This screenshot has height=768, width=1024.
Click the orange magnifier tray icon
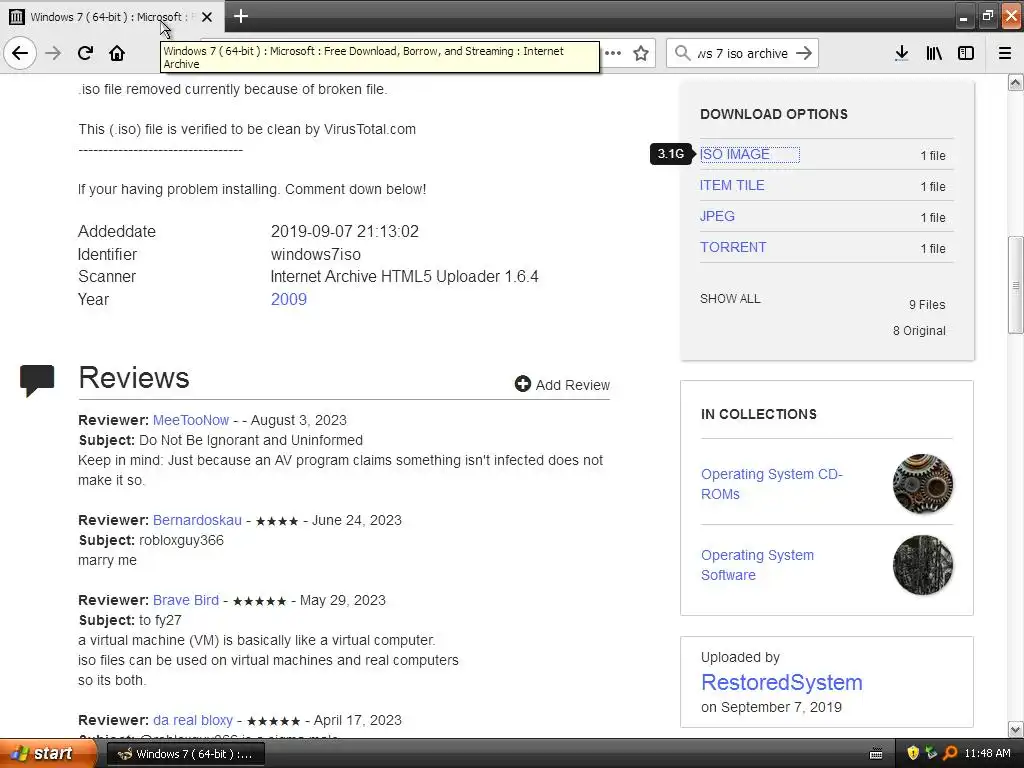click(950, 753)
